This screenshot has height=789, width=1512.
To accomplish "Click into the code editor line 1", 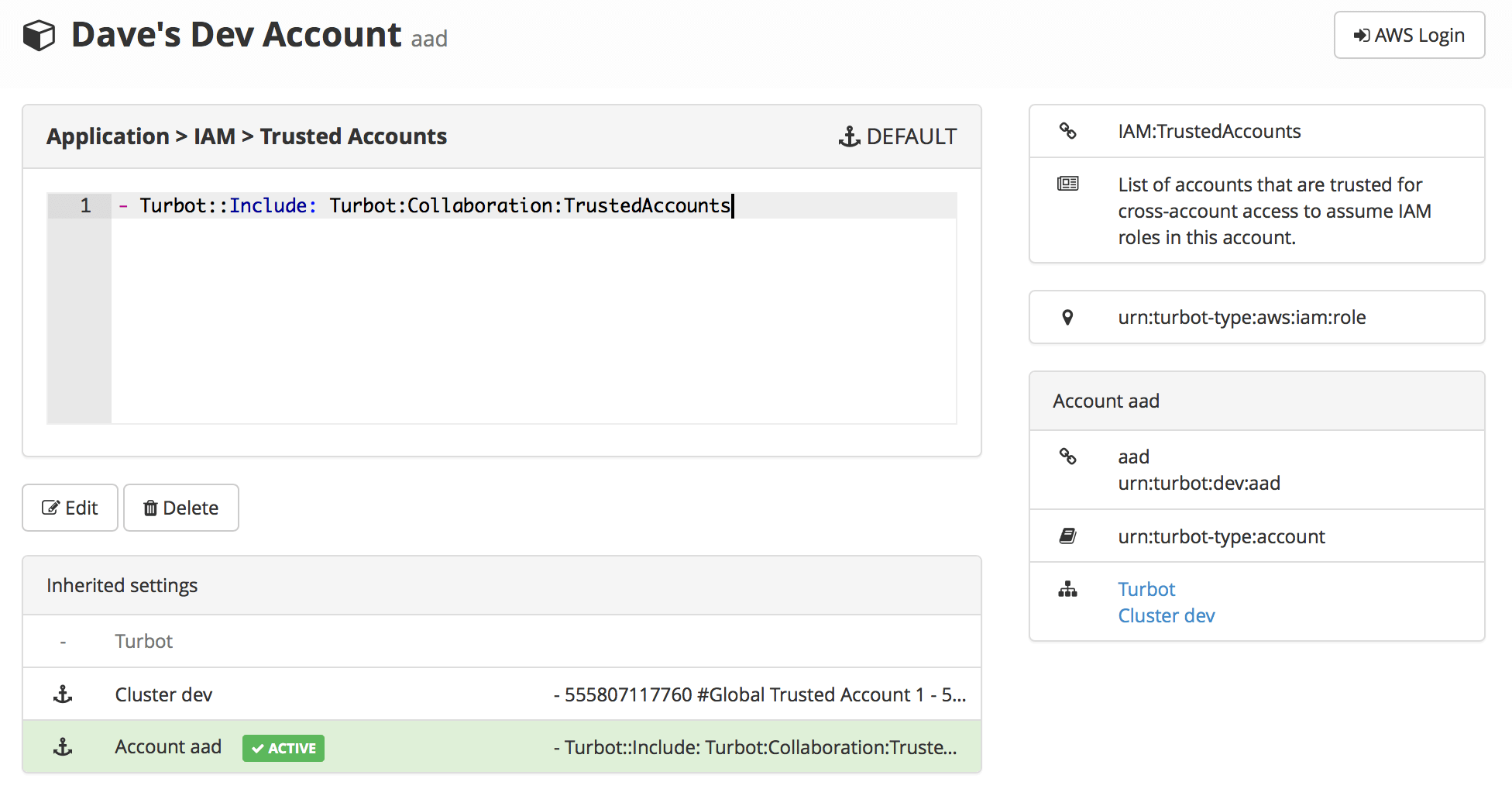I will click(x=534, y=205).
